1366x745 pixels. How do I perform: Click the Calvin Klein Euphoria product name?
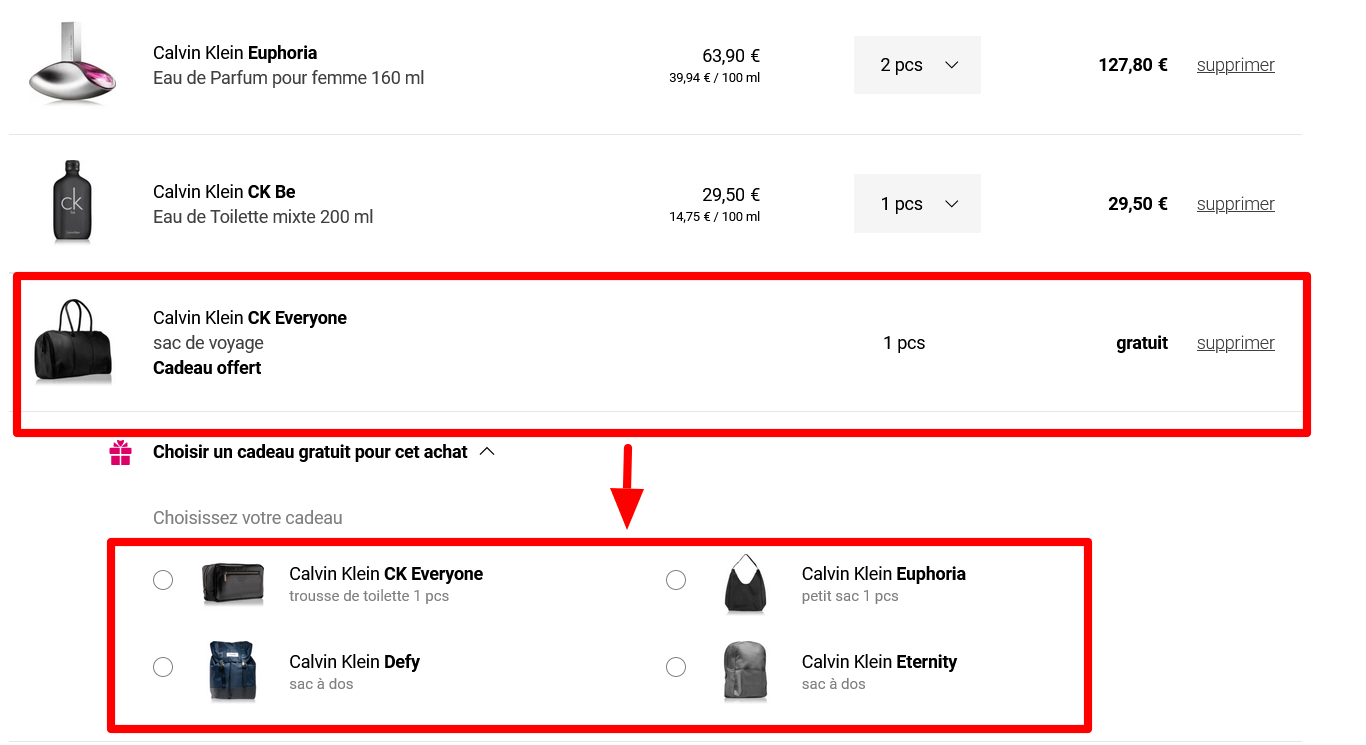click(x=235, y=53)
